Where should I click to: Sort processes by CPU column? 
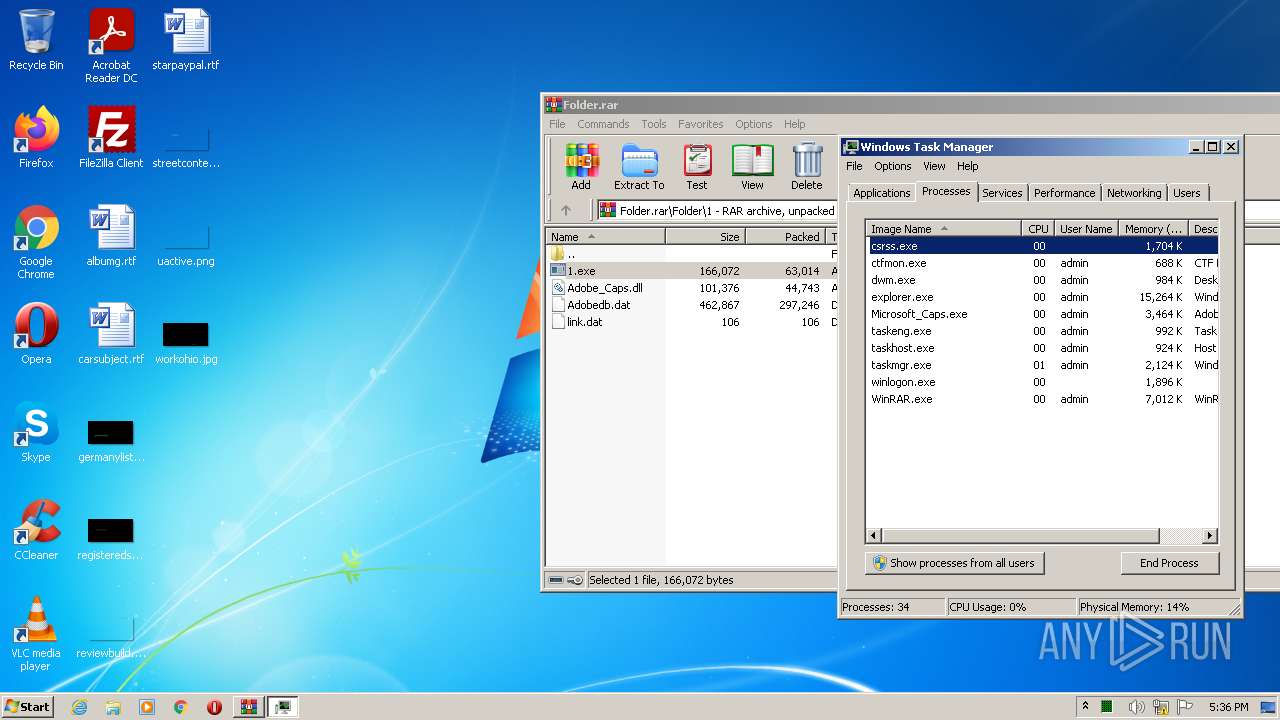pos(1038,229)
